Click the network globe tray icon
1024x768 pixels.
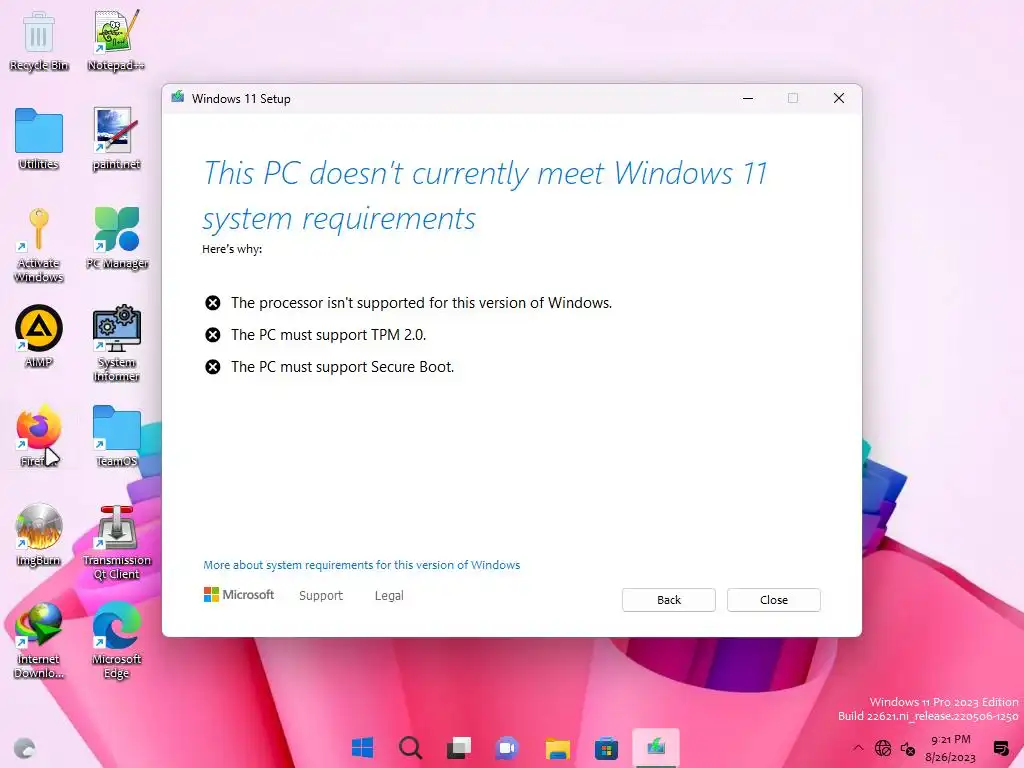pyautogui.click(x=883, y=748)
